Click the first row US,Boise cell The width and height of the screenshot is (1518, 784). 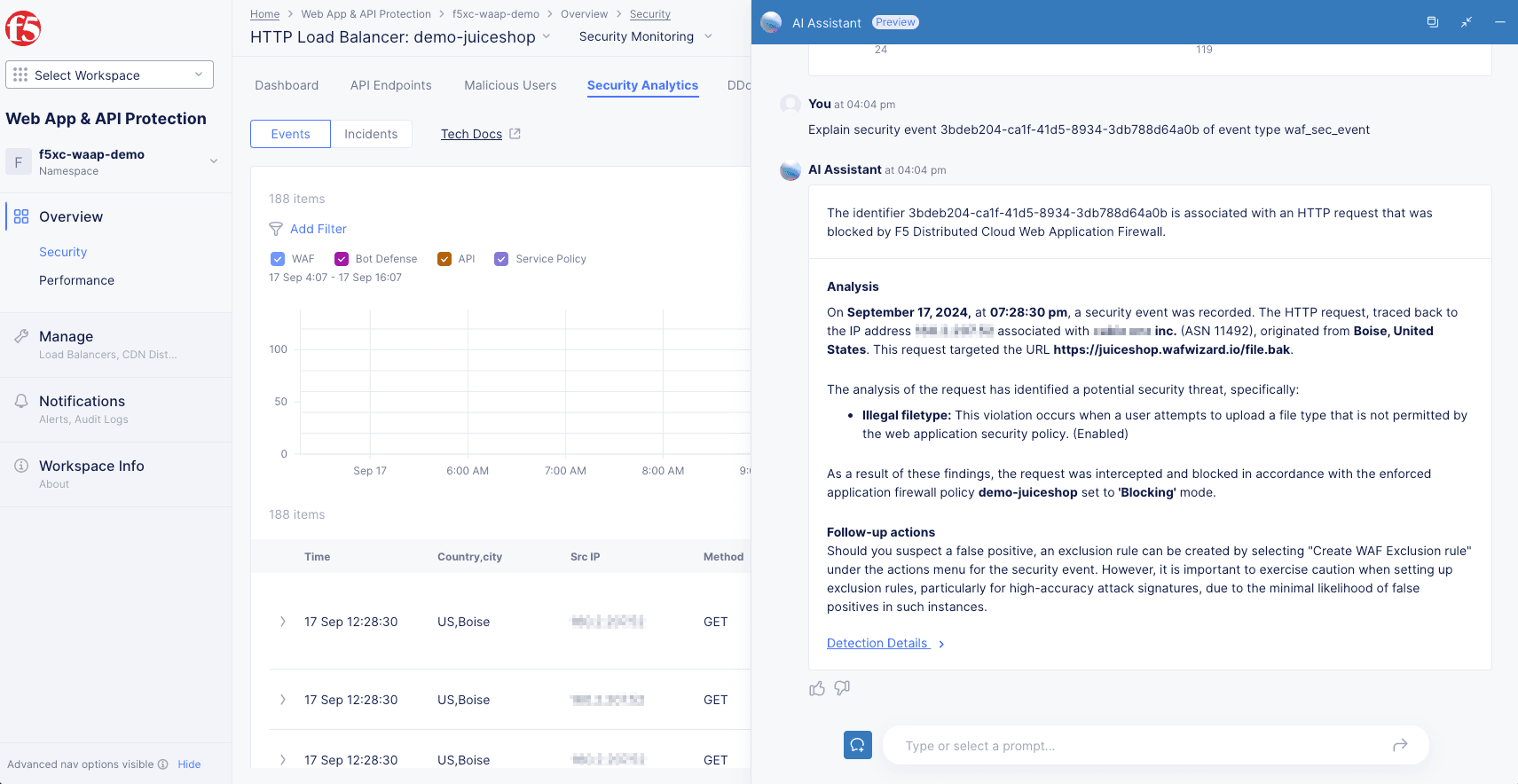click(x=463, y=622)
